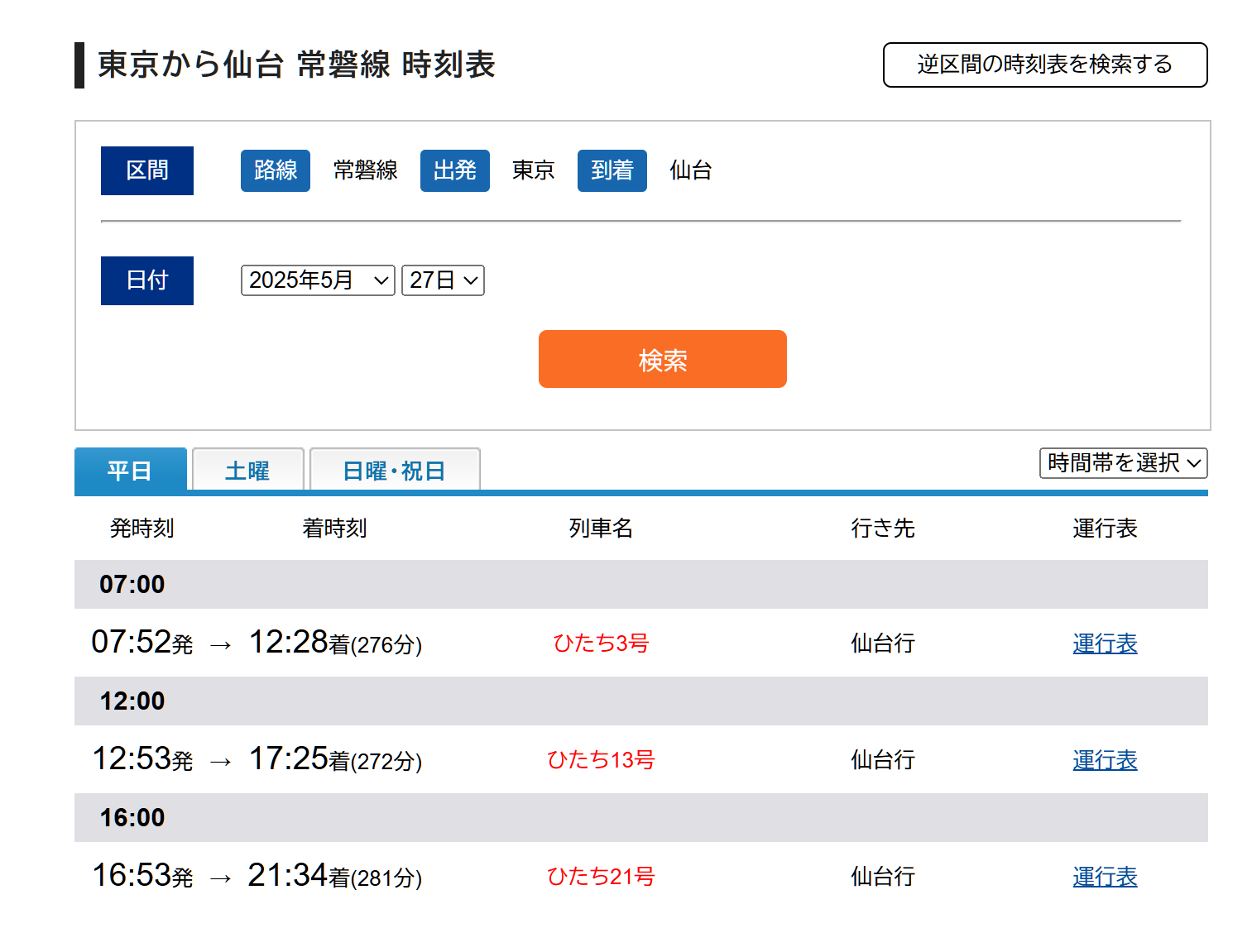Image resolution: width=1252 pixels, height=952 pixels.
Task: Click the 出発 badge
Action: (455, 170)
